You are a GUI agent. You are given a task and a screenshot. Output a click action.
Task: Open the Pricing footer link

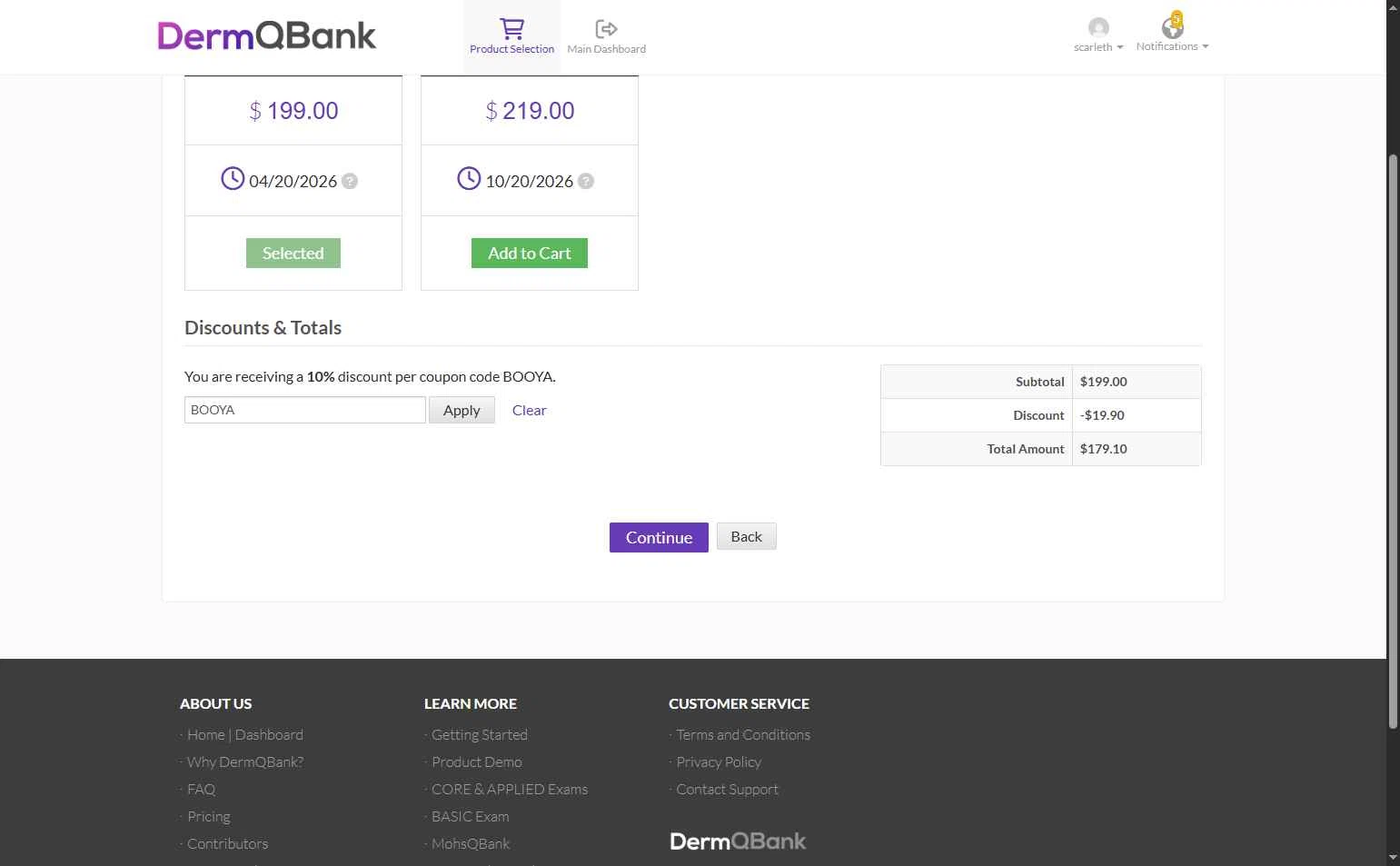pos(209,816)
